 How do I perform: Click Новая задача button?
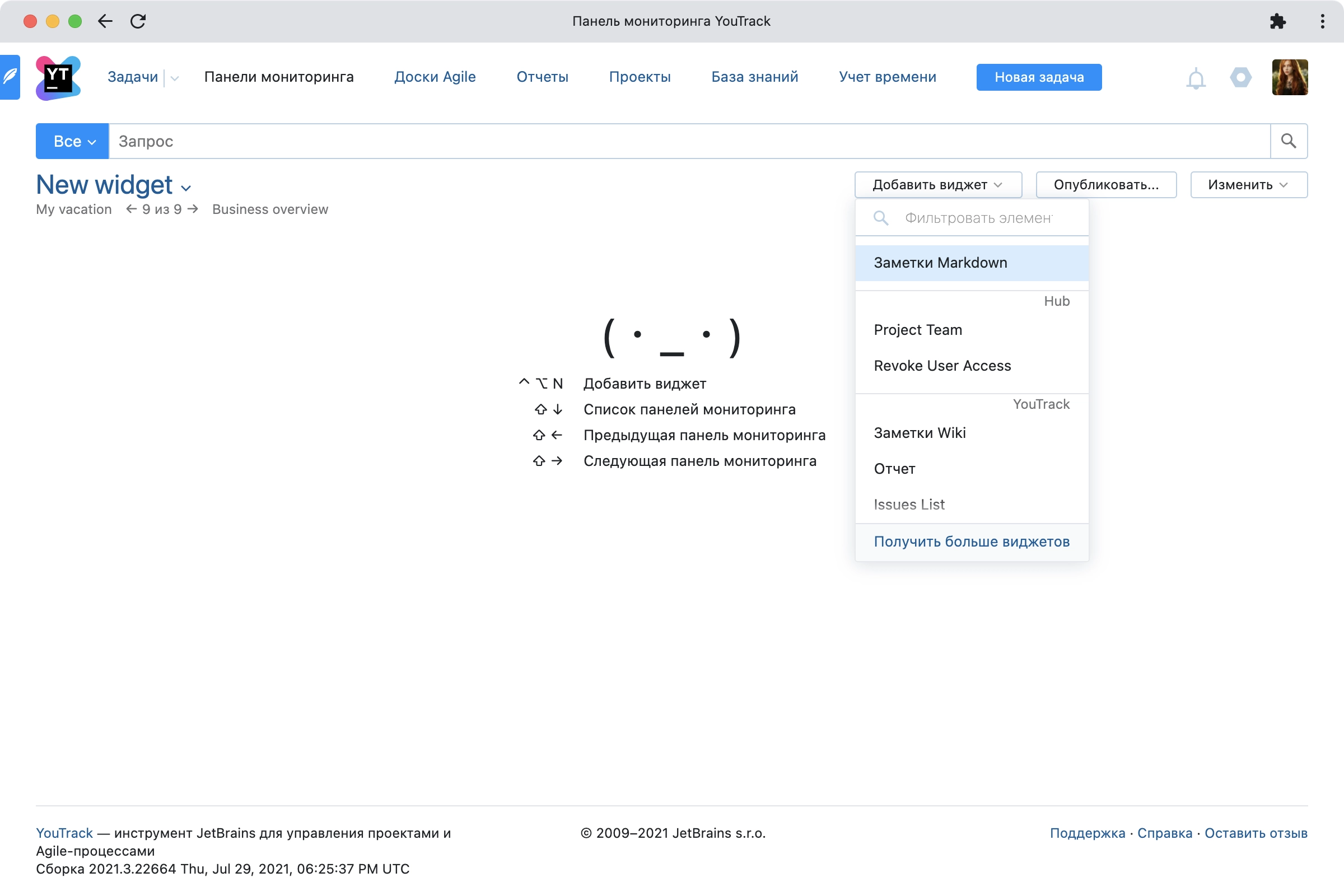tap(1038, 77)
